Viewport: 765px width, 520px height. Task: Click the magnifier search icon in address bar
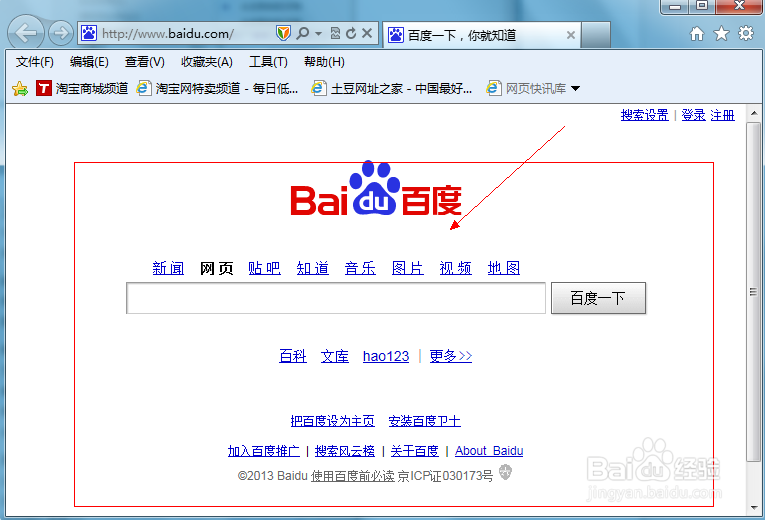[x=302, y=33]
